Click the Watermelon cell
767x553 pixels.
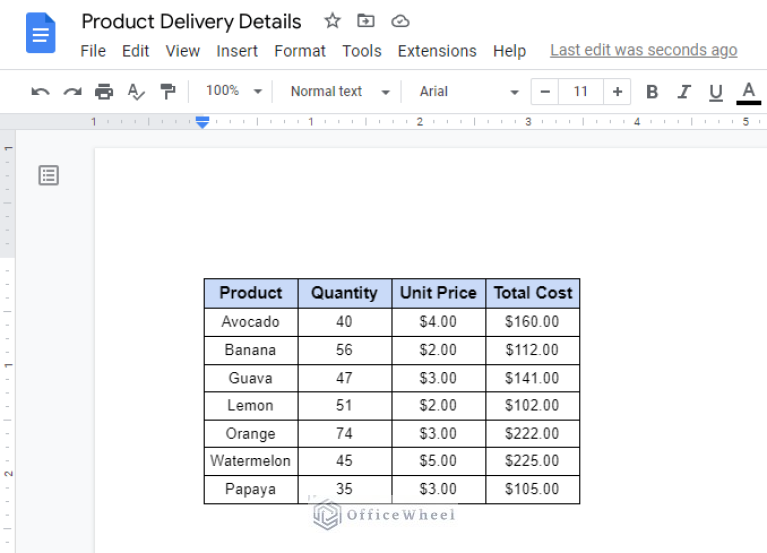pos(251,461)
